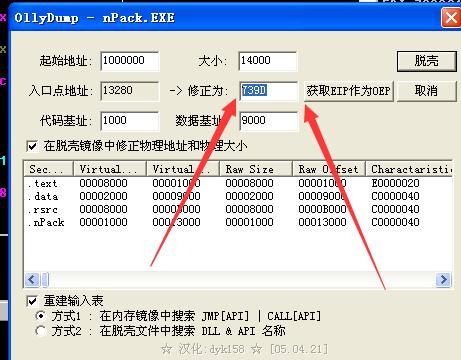Image resolution: width=461 pixels, height=360 pixels.
Task: Click the horizontal scrollbar thumb
Action: (x=45, y=279)
